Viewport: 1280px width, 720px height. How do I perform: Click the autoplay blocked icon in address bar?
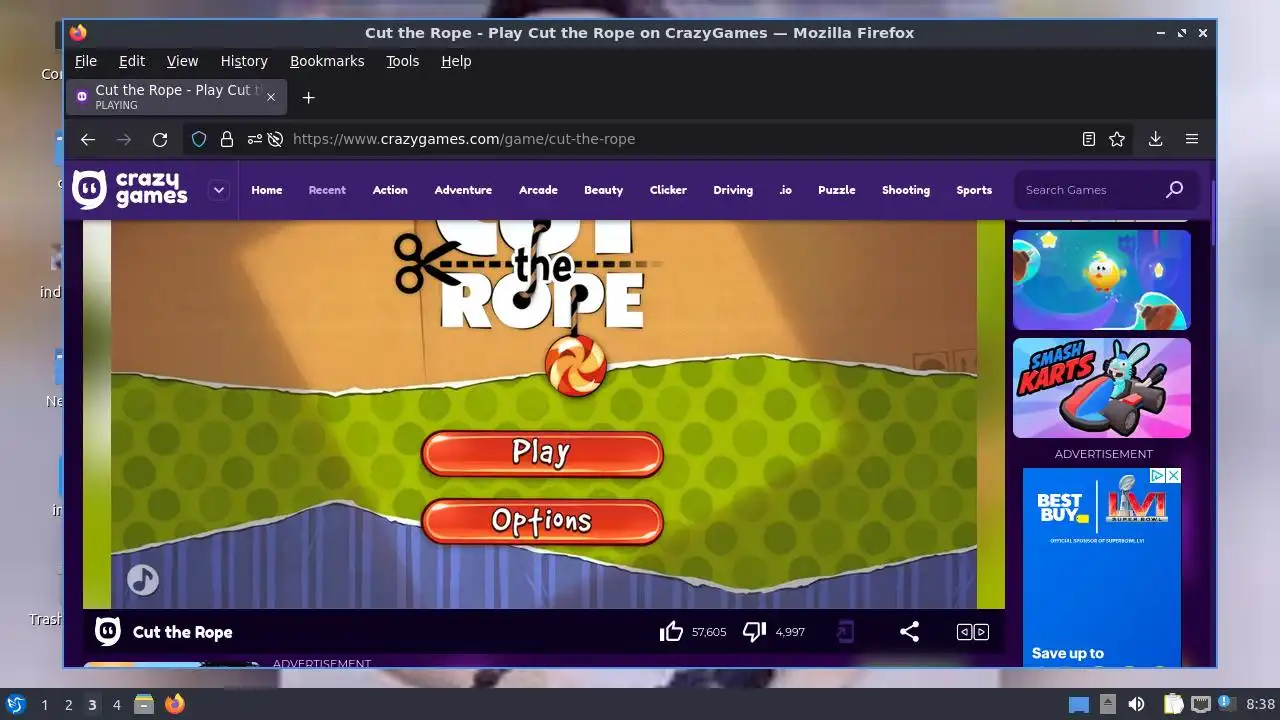[275, 139]
